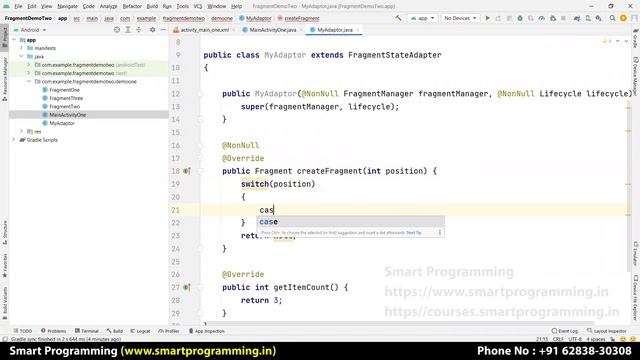Toggle the Emulator right side panel

tap(636, 253)
